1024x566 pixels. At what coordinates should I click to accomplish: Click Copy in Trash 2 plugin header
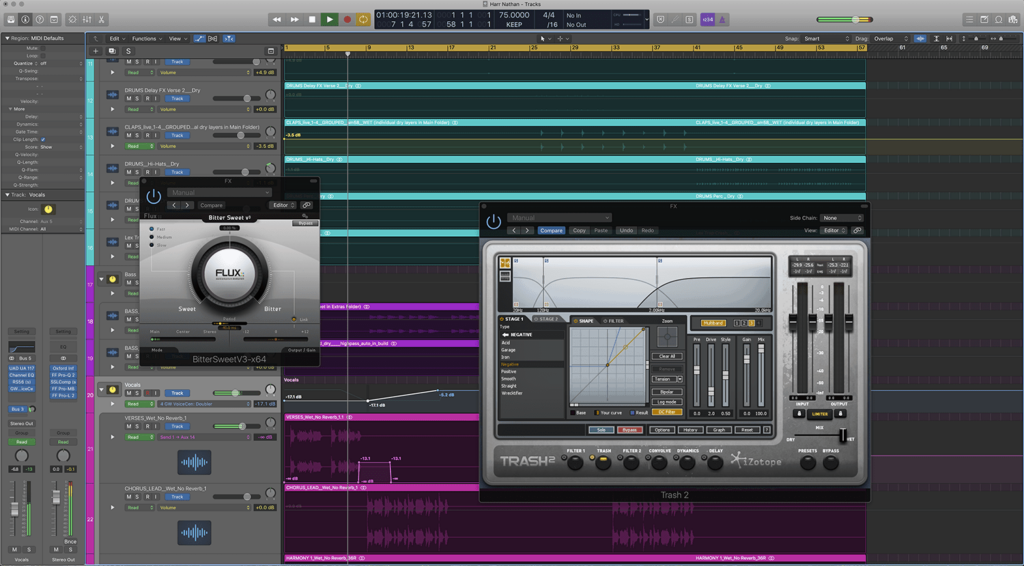[579, 230]
